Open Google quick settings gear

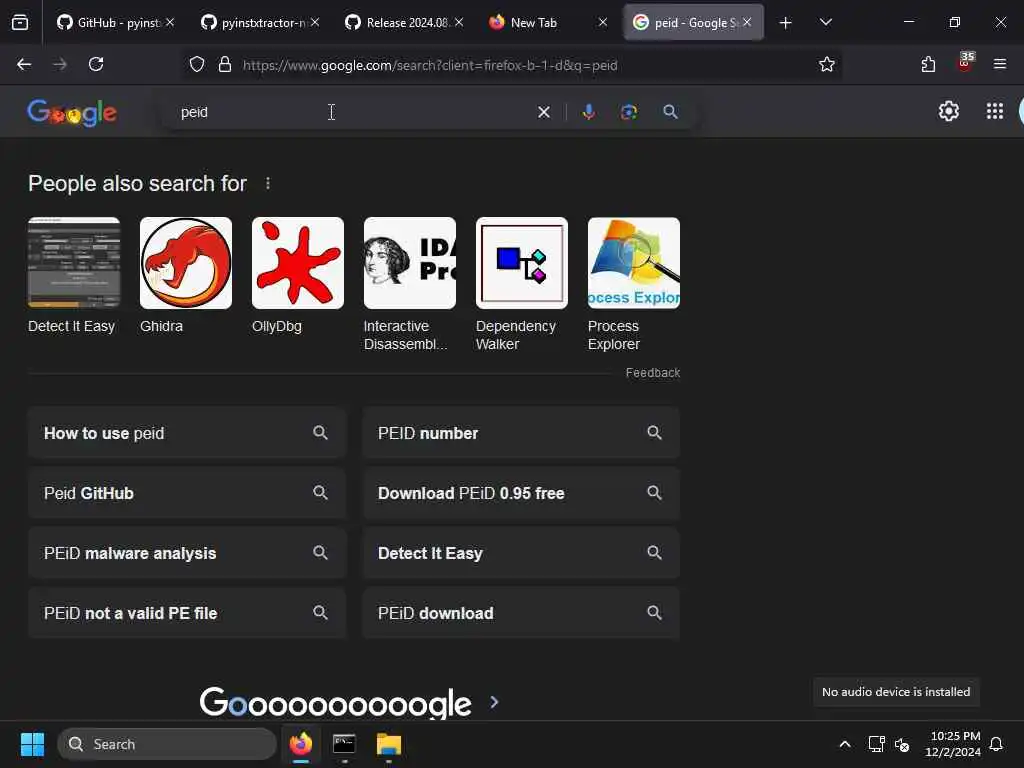(948, 112)
